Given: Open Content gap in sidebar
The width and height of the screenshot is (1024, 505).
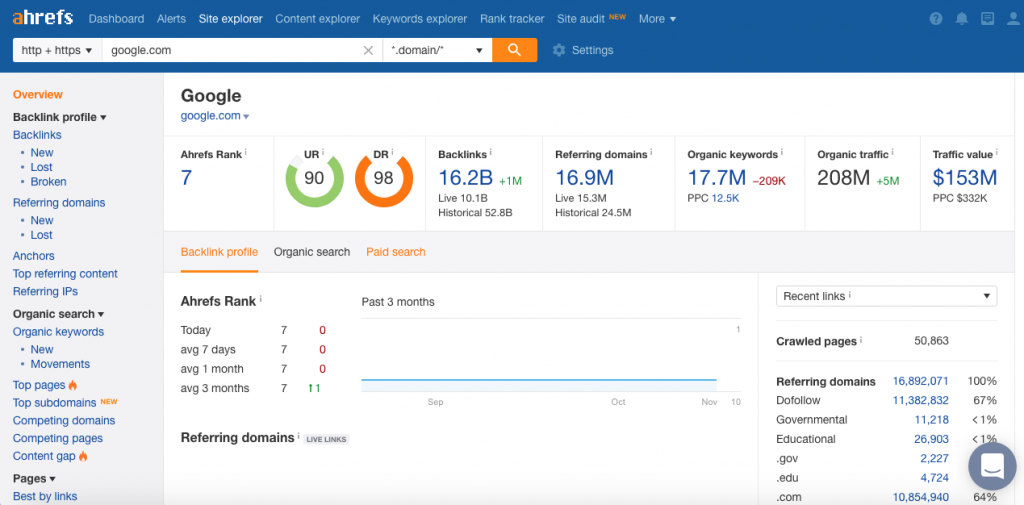Looking at the screenshot, I should pyautogui.click(x=44, y=455).
